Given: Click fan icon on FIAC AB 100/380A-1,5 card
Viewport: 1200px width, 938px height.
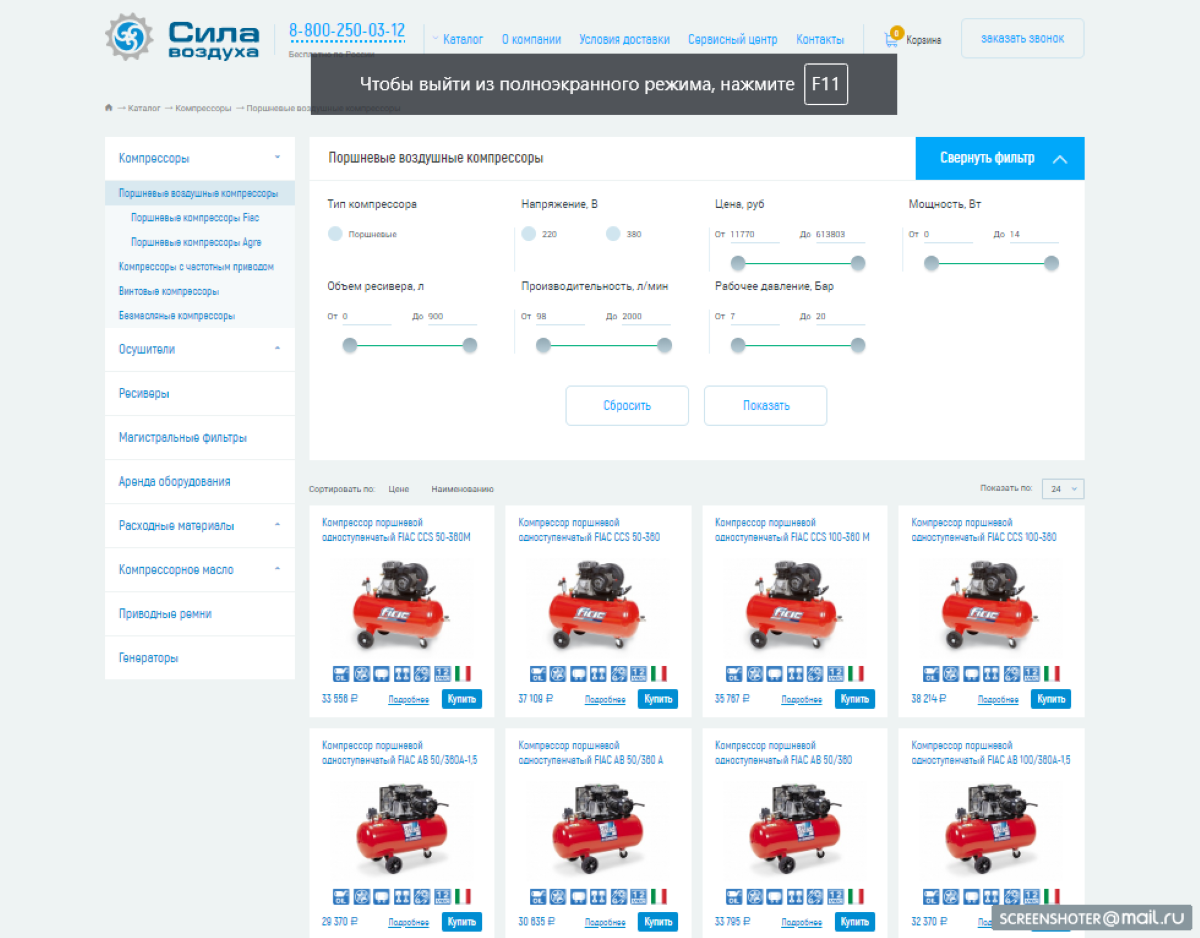Looking at the screenshot, I should pyautogui.click(x=952, y=897).
